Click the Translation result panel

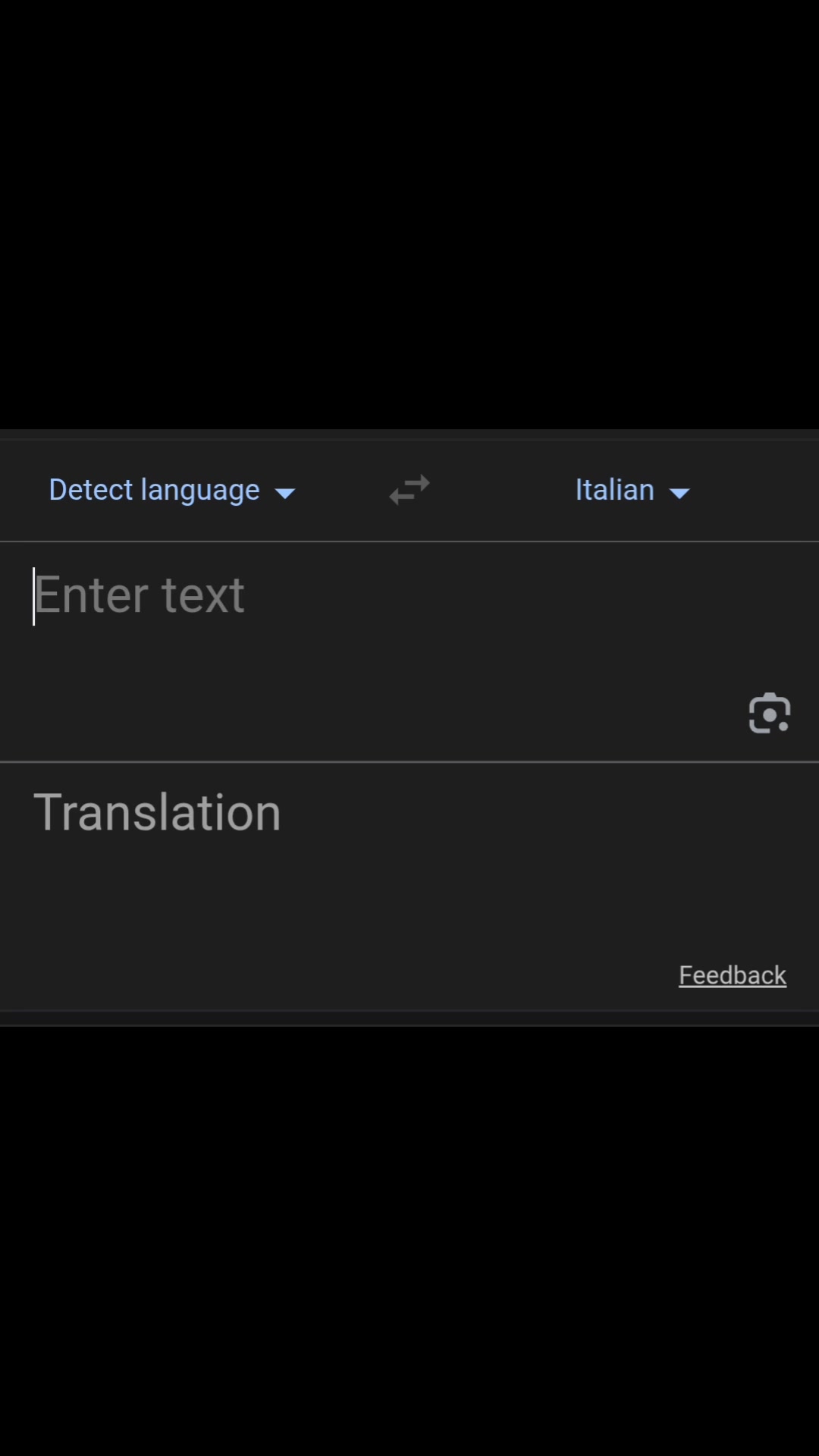pyautogui.click(x=409, y=886)
